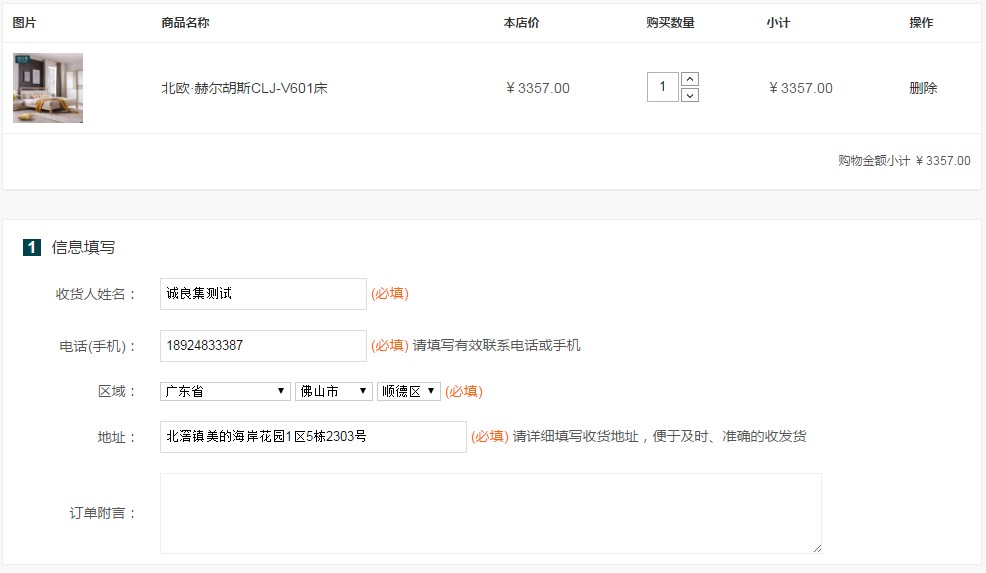Click the step number 1 badge
Viewport: 986px width, 573px height.
point(32,247)
